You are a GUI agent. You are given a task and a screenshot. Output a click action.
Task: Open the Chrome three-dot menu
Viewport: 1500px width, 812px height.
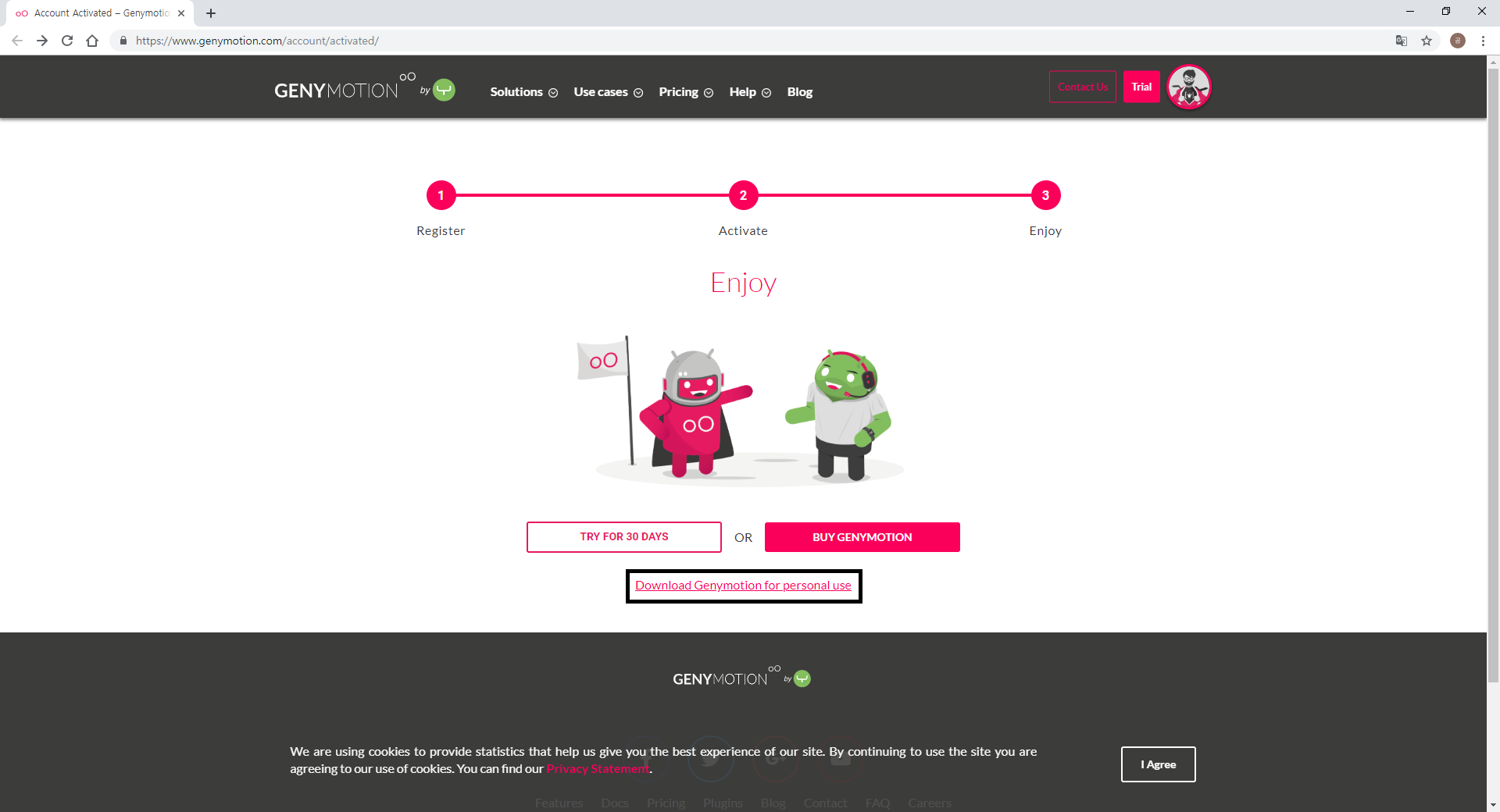pyautogui.click(x=1483, y=41)
